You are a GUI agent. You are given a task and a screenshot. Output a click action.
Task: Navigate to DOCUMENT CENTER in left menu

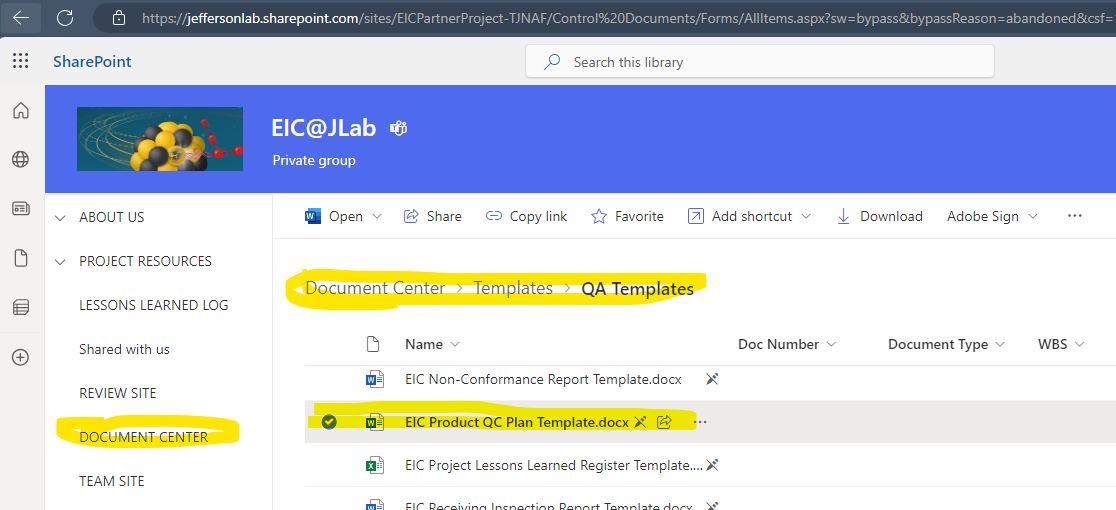(144, 437)
